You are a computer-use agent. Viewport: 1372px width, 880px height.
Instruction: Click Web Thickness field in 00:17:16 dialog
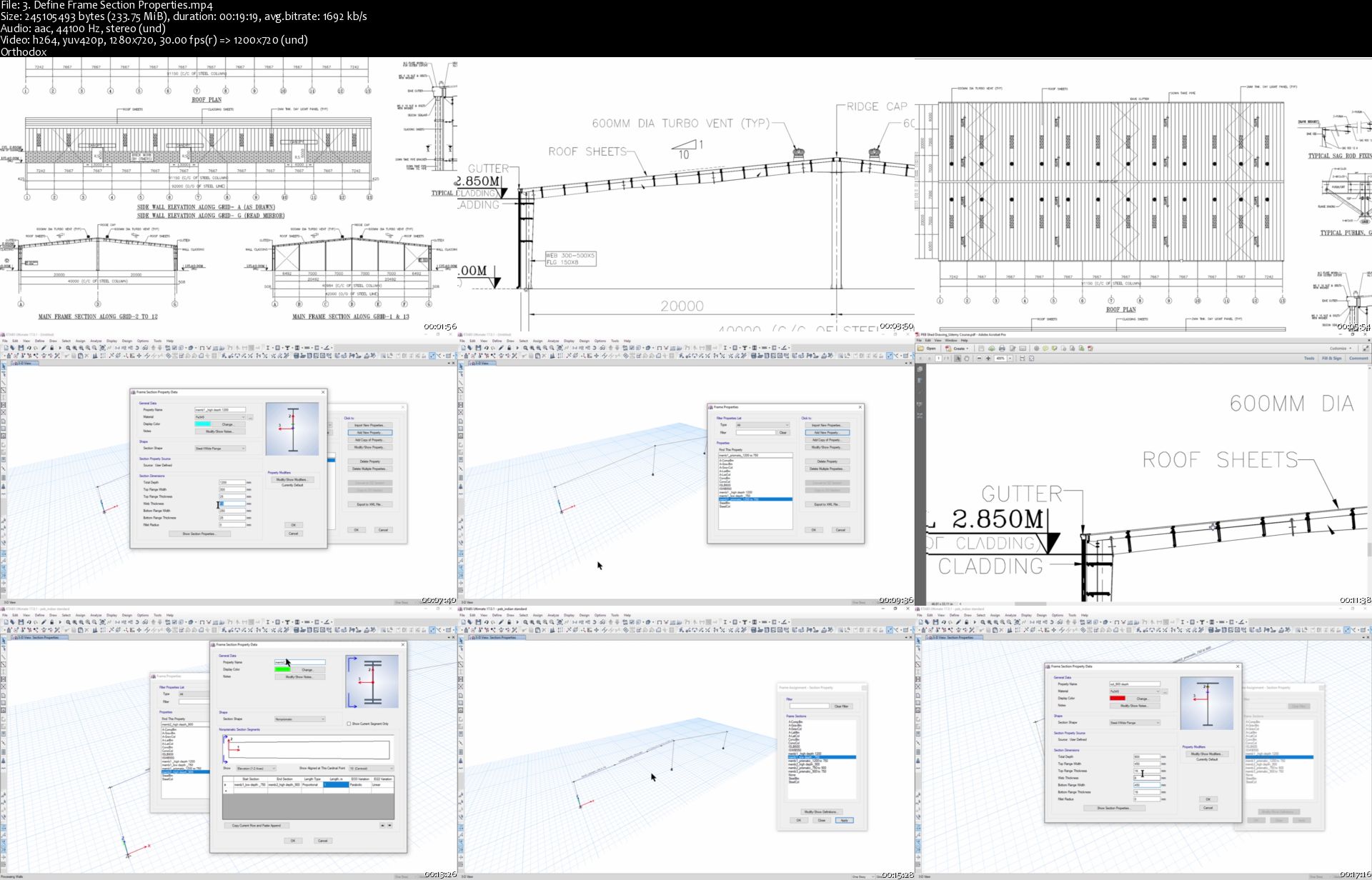pos(1147,778)
